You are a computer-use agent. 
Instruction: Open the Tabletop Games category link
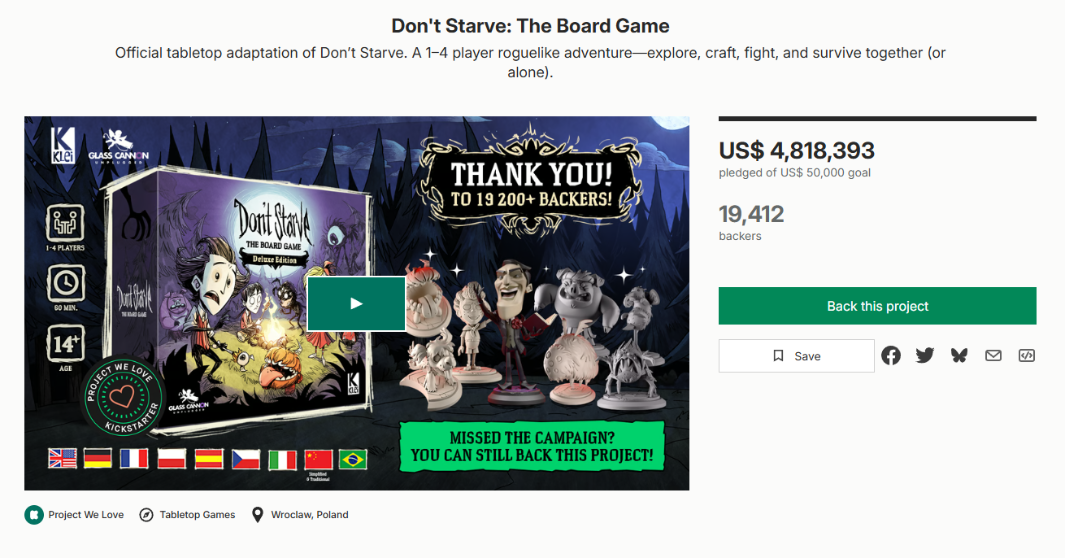tap(197, 515)
